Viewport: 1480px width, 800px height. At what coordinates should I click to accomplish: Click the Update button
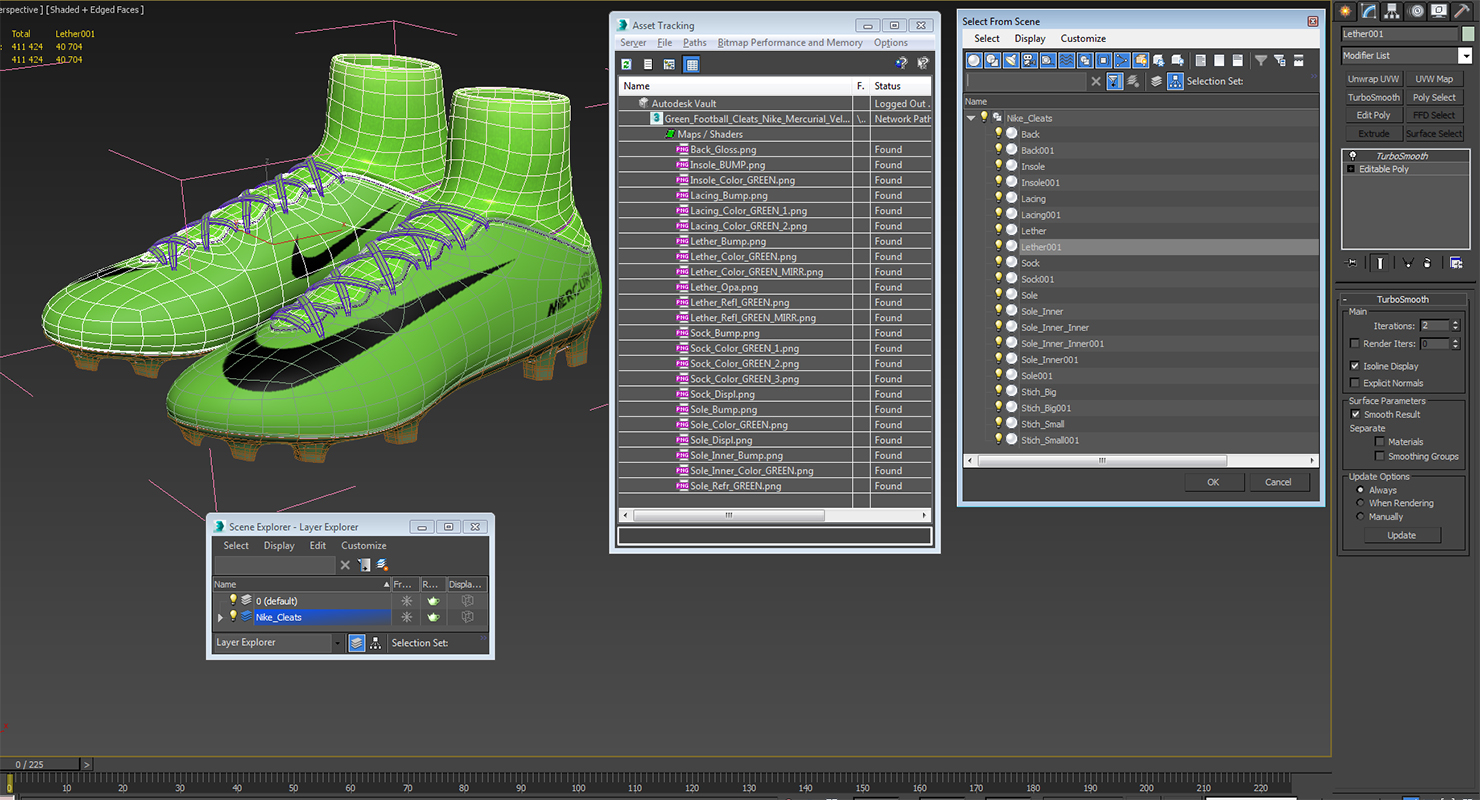(x=1402, y=535)
